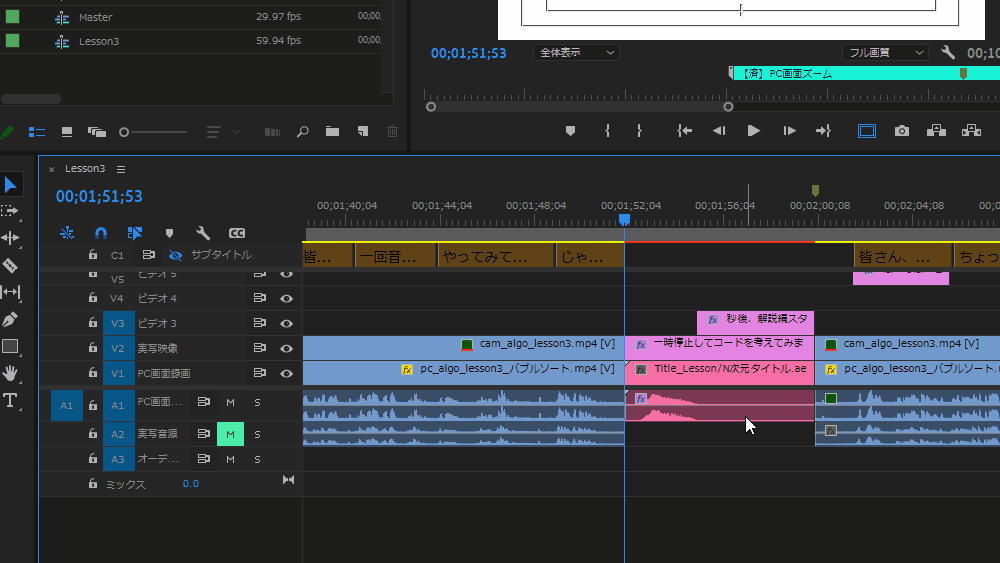This screenshot has width=1000, height=563.
Task: Toggle V2 track targeting
Action: click(x=118, y=348)
